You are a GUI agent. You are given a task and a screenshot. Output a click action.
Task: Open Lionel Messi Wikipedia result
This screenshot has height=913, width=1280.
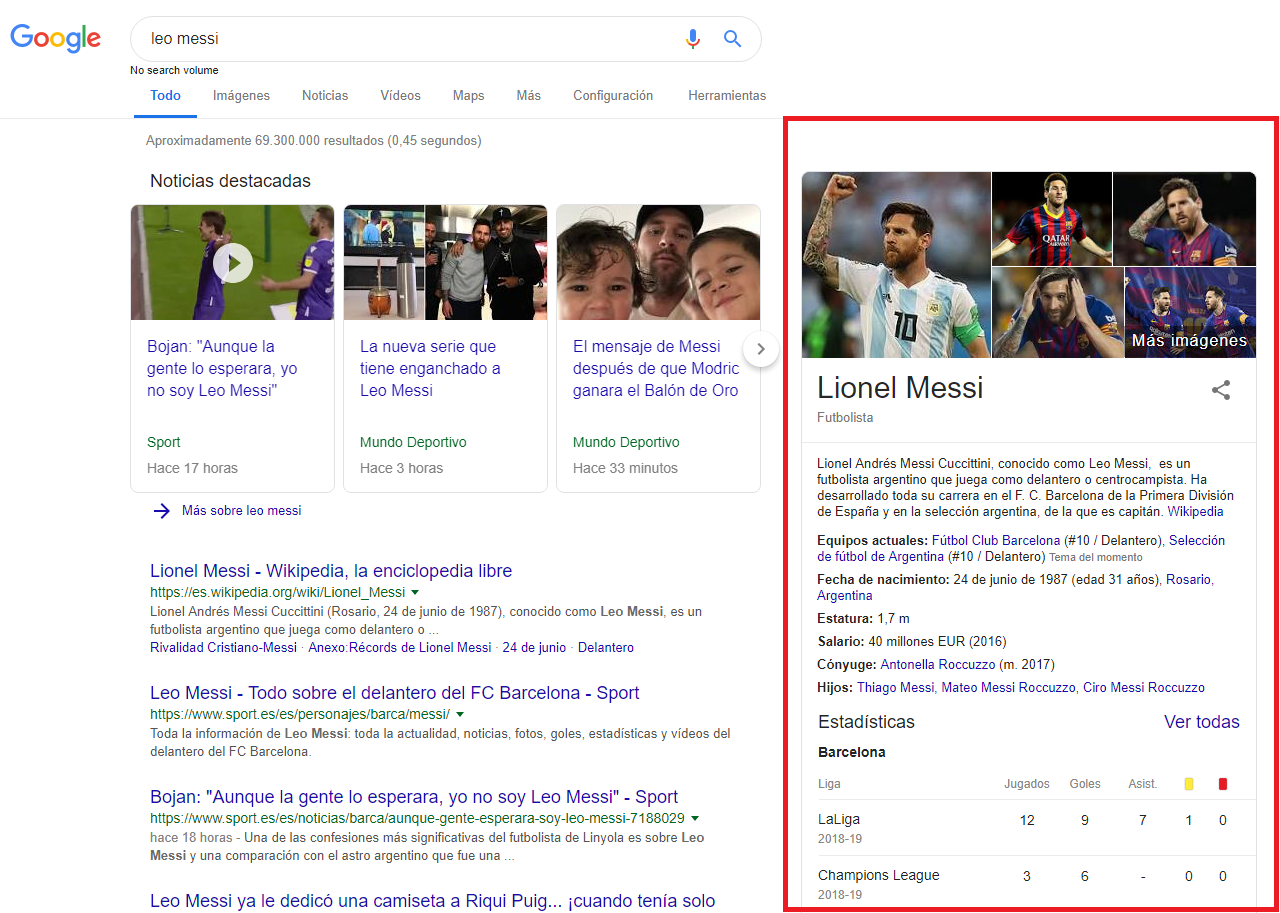coord(331,571)
